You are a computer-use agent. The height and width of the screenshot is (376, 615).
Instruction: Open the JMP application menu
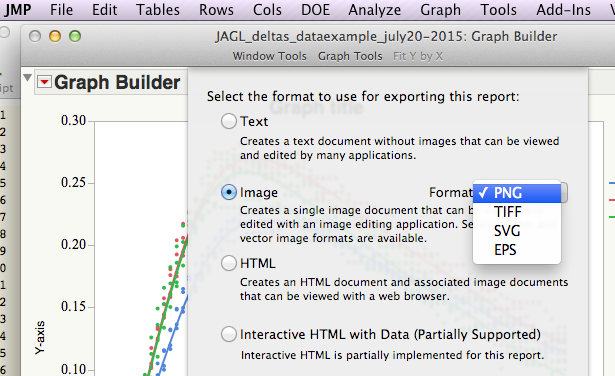(18, 10)
